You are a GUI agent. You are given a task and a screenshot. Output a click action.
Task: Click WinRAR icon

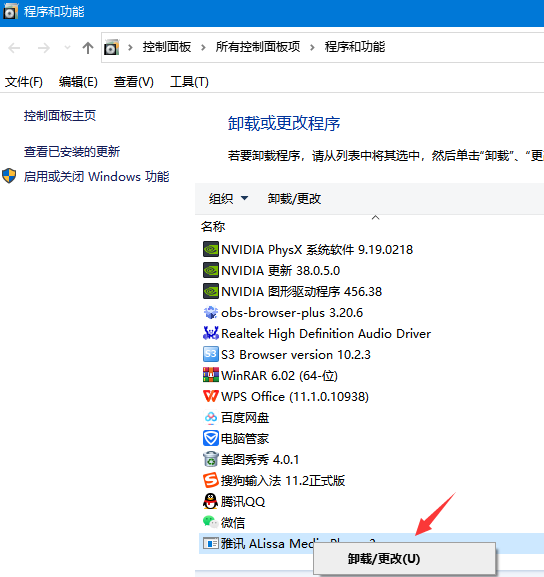click(211, 375)
